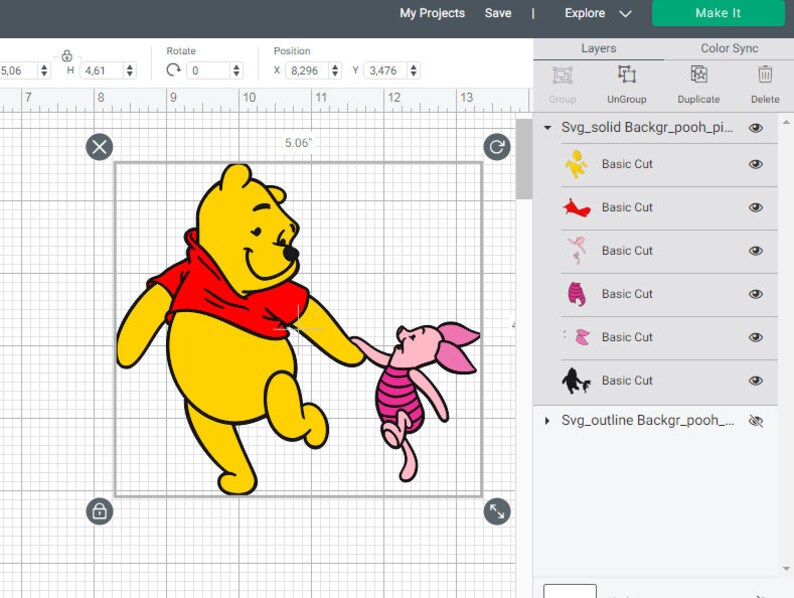Hide the red shirt Basic Cut layer

coord(756,207)
